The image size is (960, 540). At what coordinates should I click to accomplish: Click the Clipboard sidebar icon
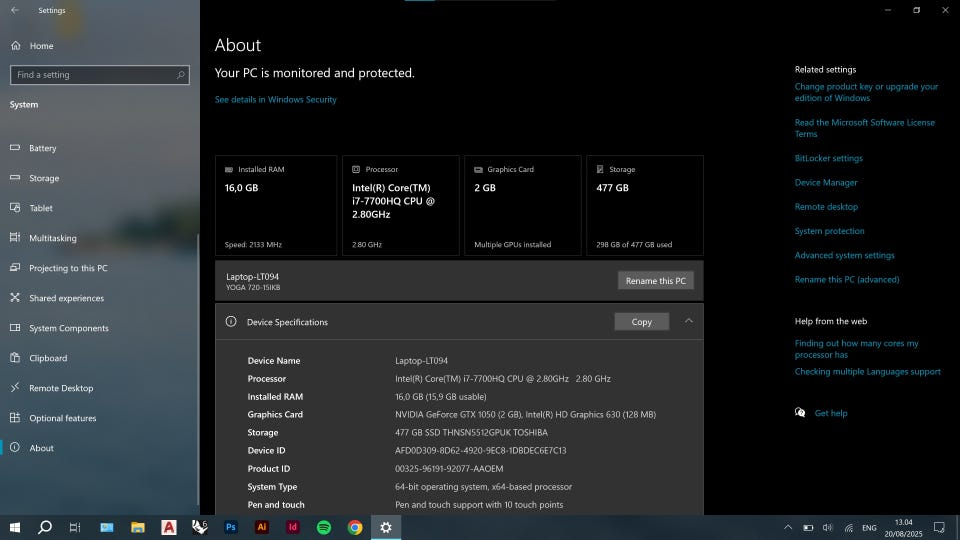(15, 358)
